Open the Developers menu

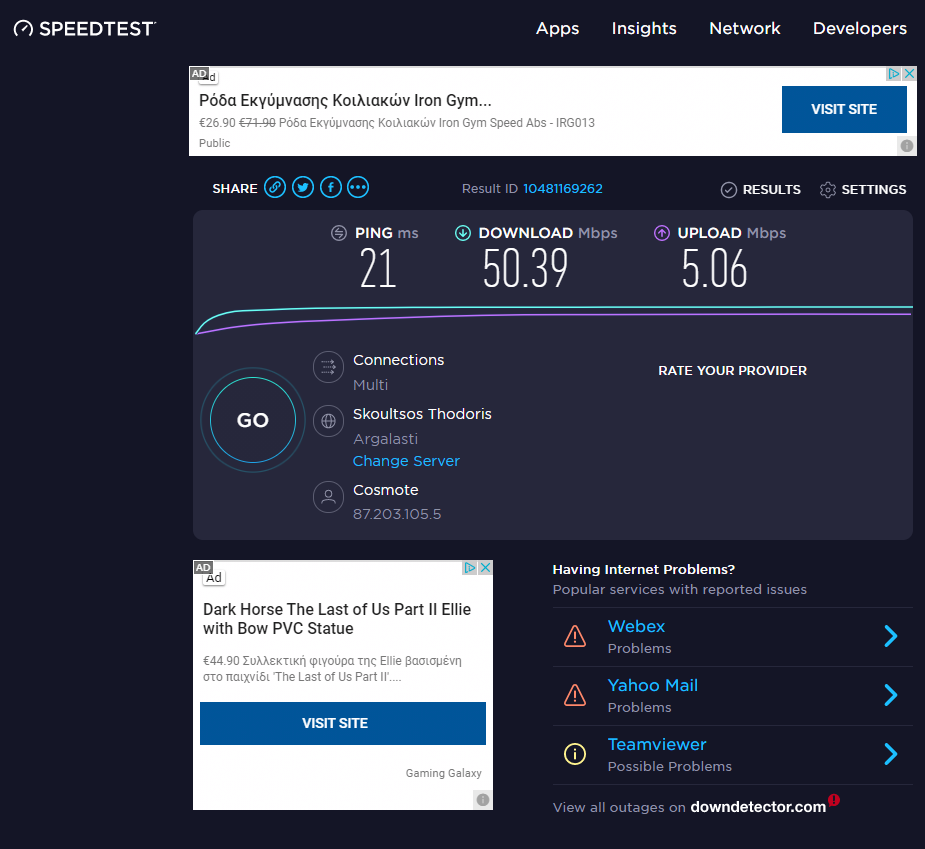click(x=860, y=29)
